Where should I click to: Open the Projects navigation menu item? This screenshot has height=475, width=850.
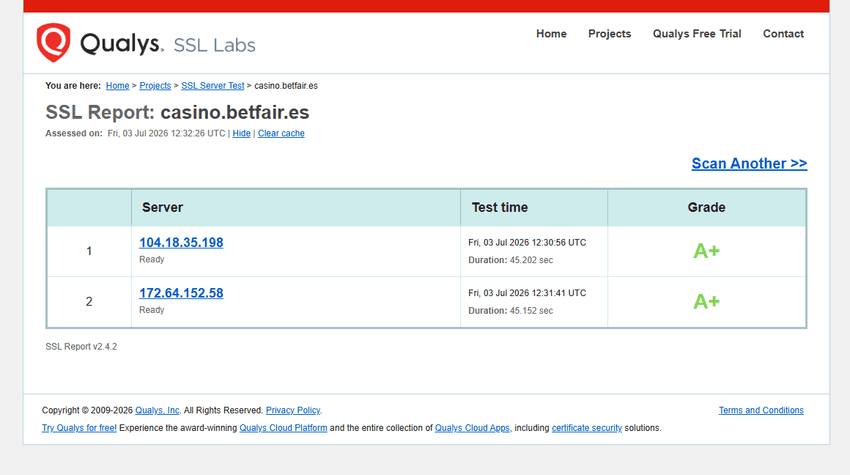click(609, 34)
